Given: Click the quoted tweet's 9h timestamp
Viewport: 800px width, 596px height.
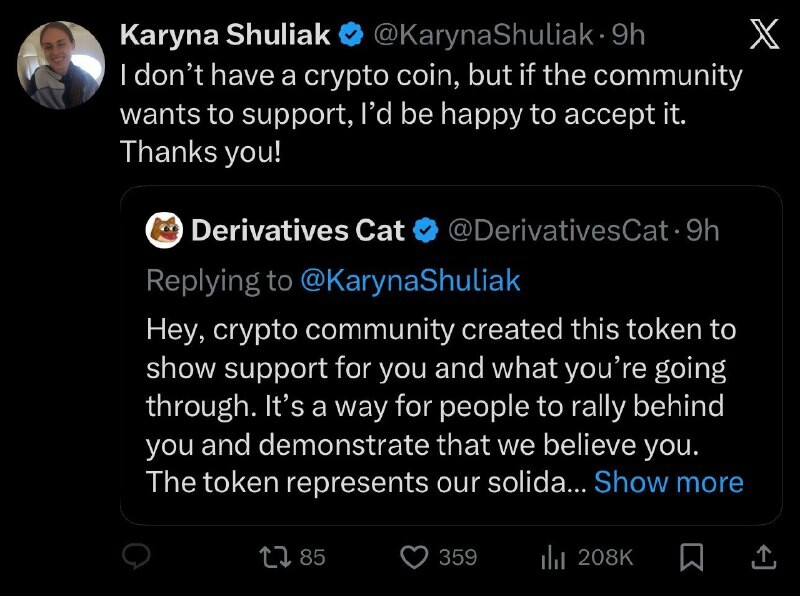Looking at the screenshot, I should coord(702,231).
